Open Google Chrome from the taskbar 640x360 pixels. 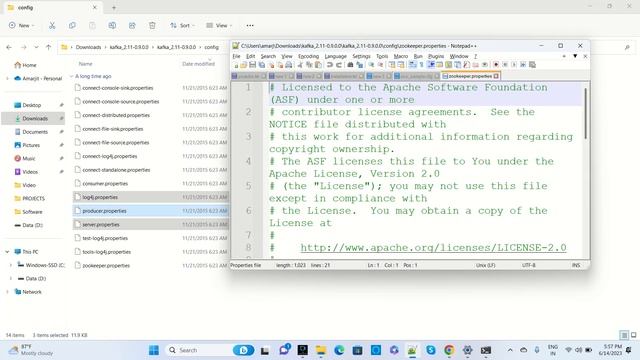(x=449, y=350)
